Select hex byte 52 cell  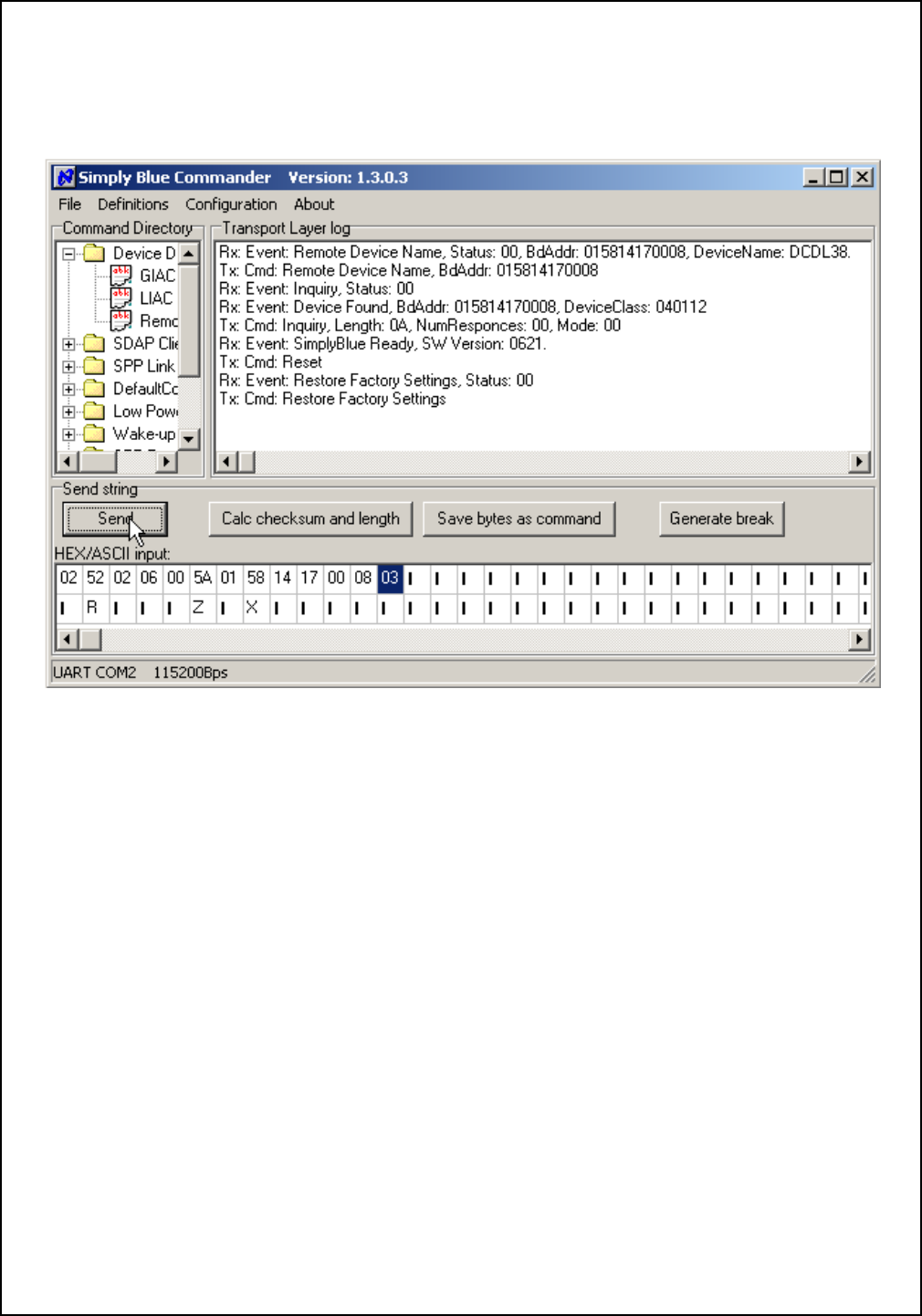(x=95, y=579)
